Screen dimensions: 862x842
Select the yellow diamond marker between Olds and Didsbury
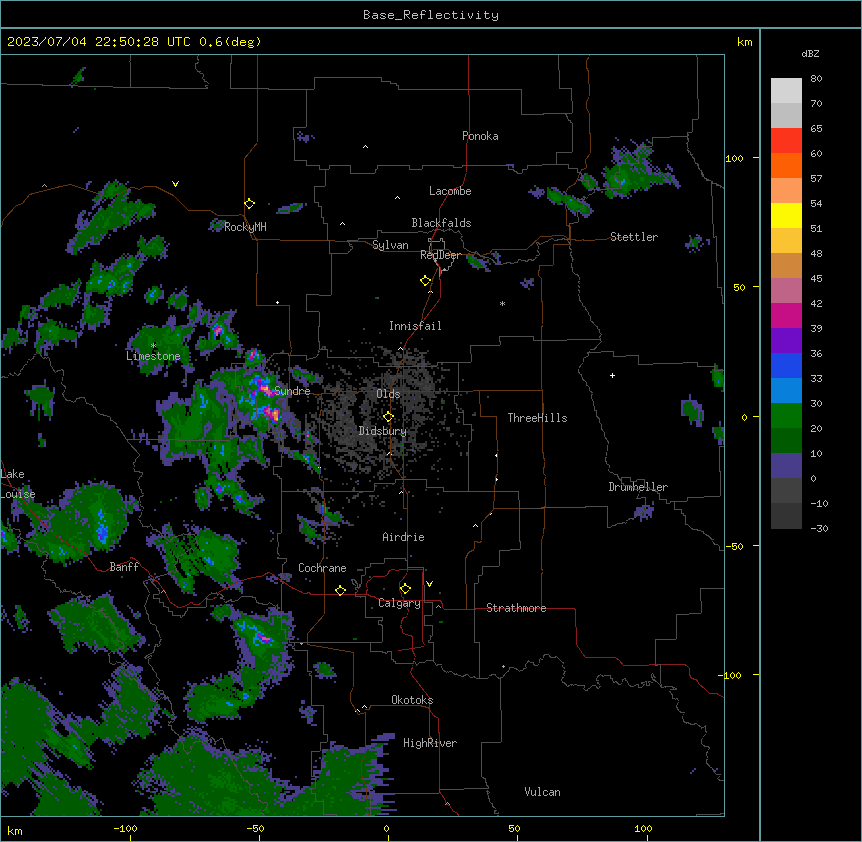[388, 416]
